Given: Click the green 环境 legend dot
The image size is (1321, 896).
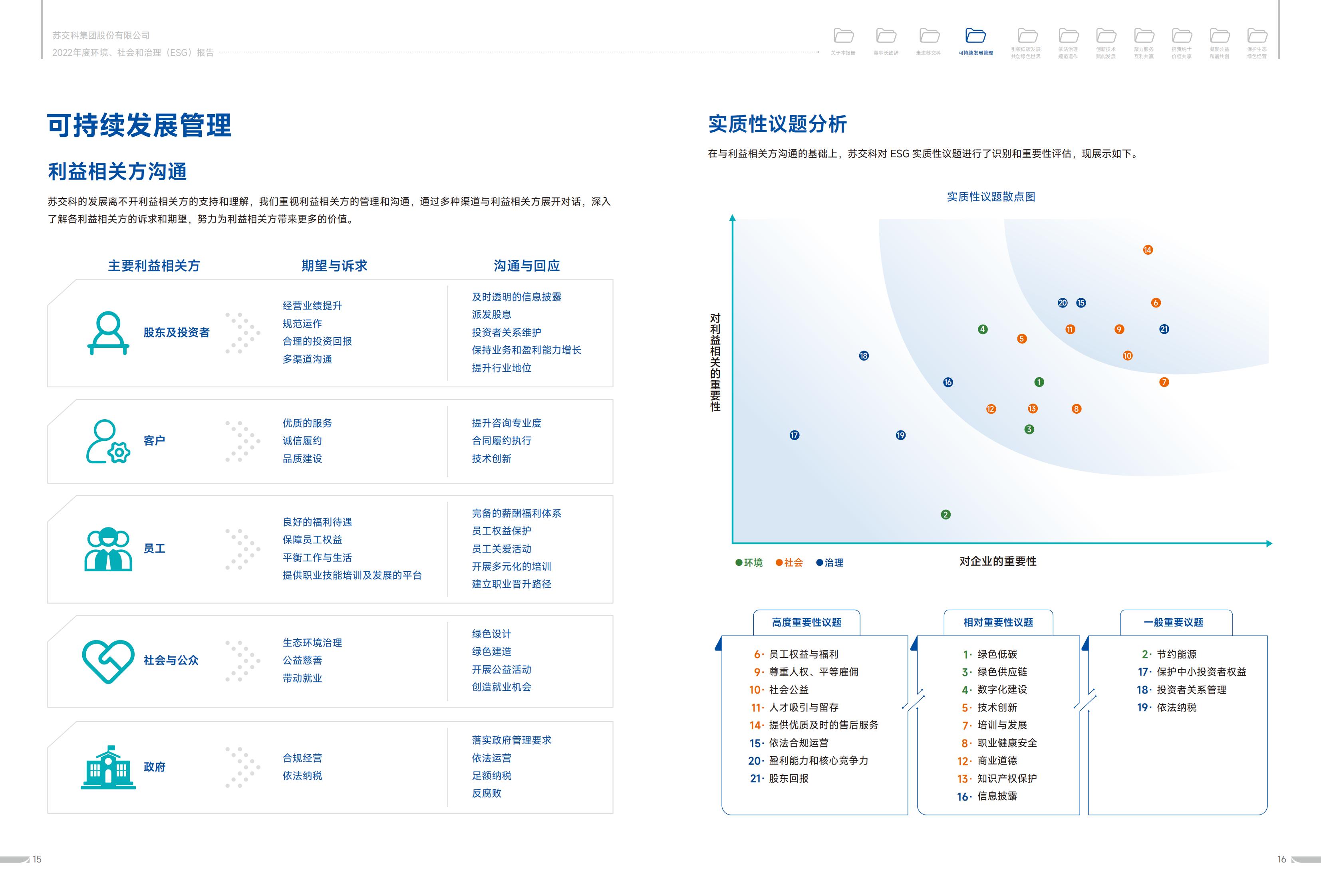Looking at the screenshot, I should click(739, 563).
